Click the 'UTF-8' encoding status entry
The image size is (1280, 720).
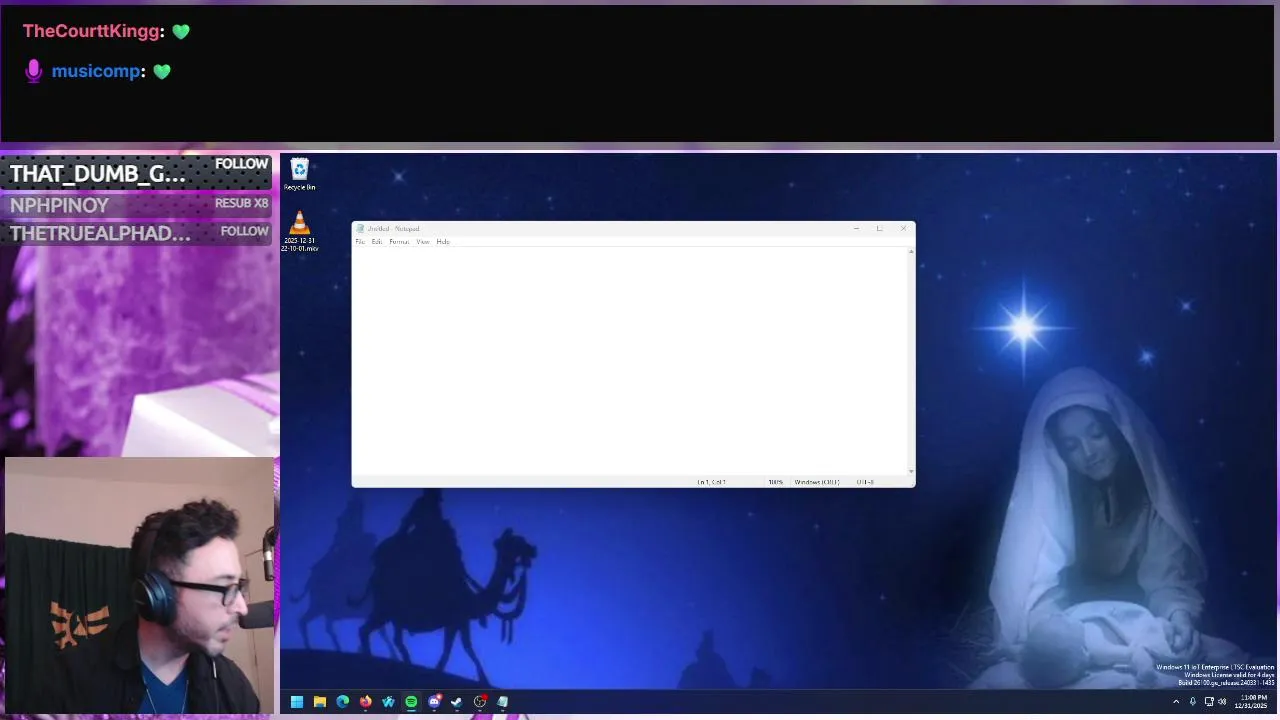[x=865, y=482]
